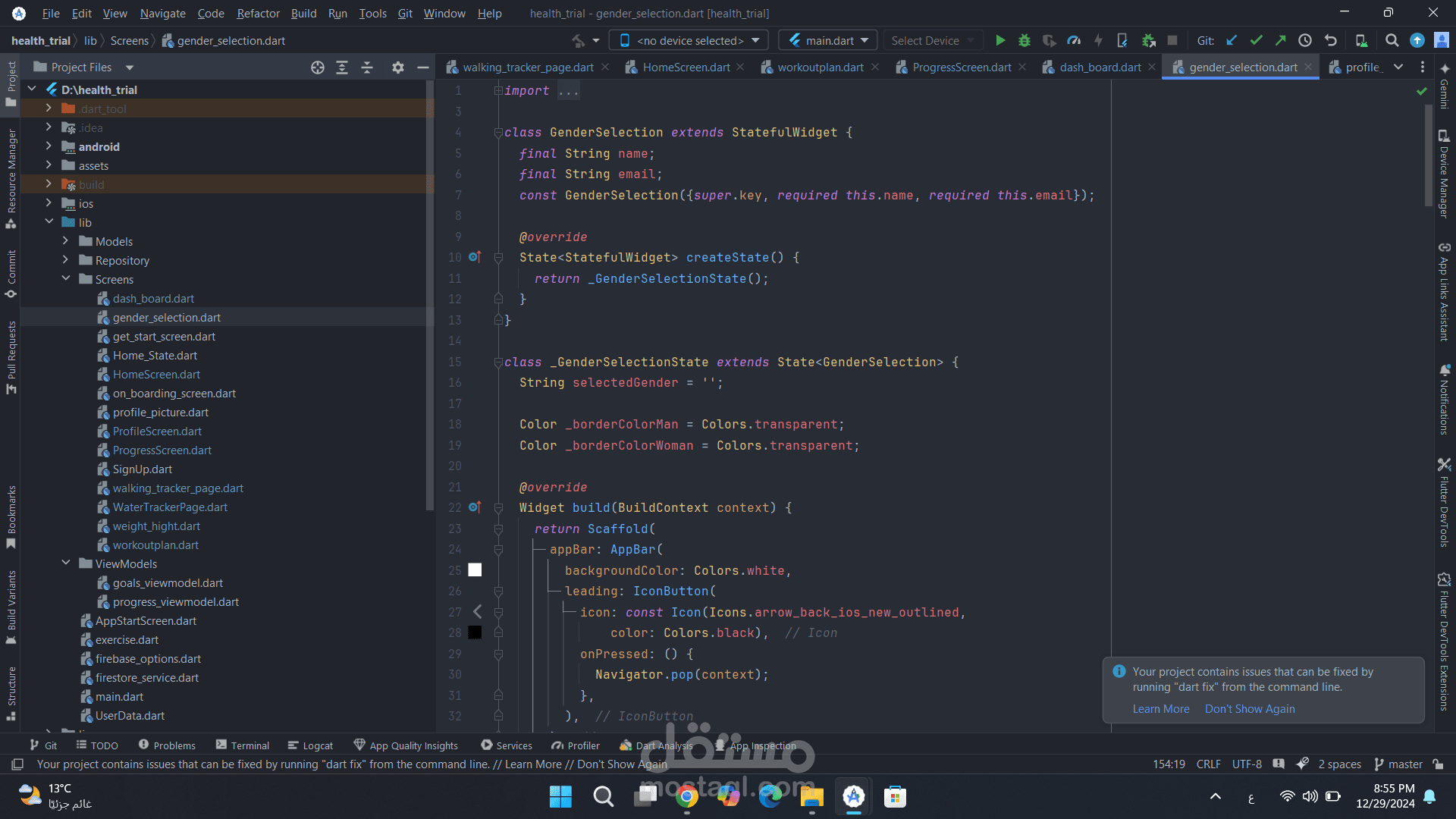Image resolution: width=1456 pixels, height=819 pixels.
Task: Click the Git commit checkmark icon
Action: pyautogui.click(x=1256, y=40)
